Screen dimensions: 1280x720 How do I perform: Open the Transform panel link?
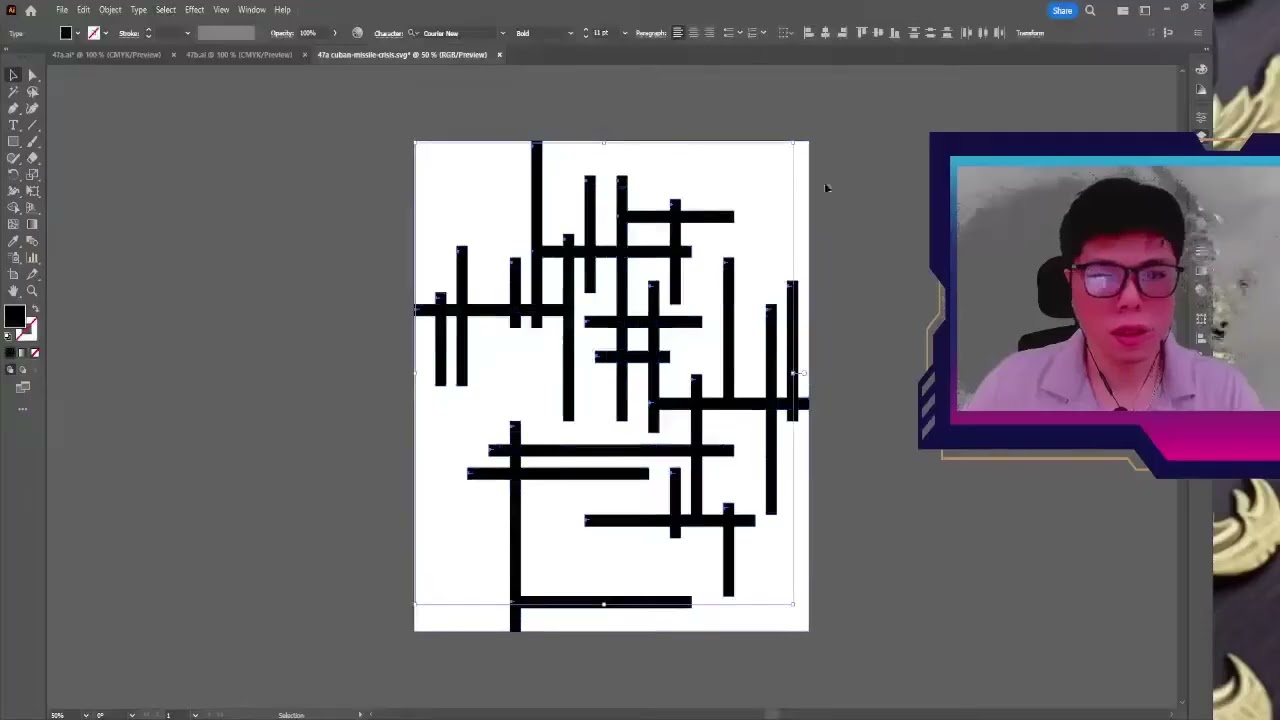click(x=1030, y=33)
